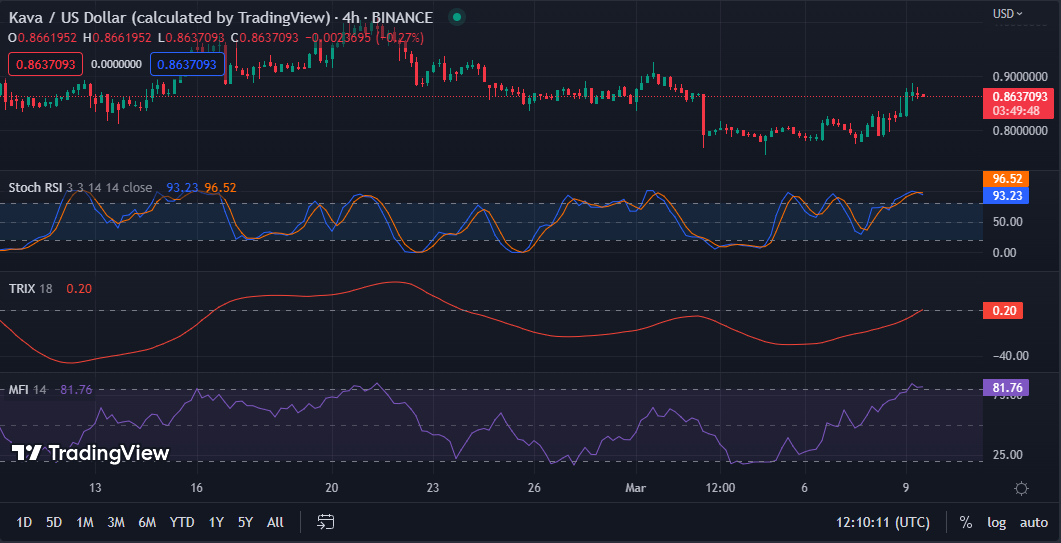The width and height of the screenshot is (1061, 543).
Task: Click the 0.8000000 price axis label
Action: pos(1020,131)
